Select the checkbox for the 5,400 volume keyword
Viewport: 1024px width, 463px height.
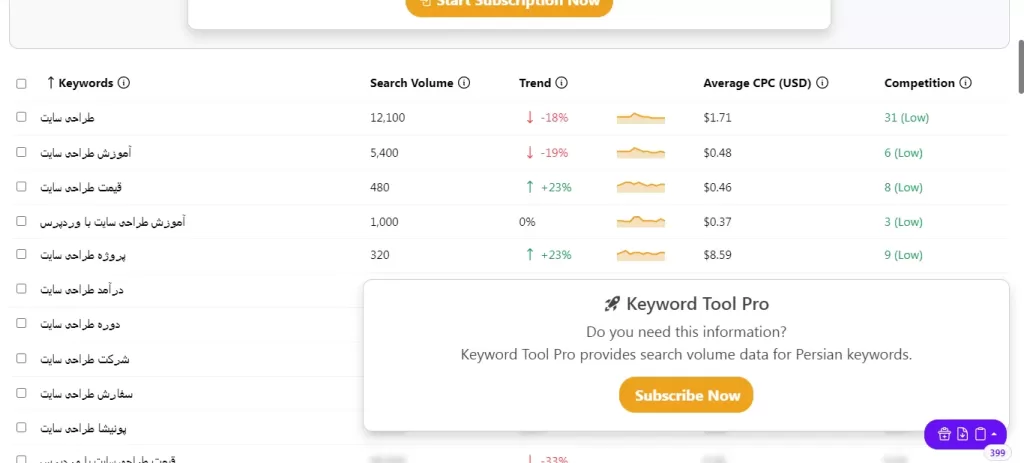point(22,152)
